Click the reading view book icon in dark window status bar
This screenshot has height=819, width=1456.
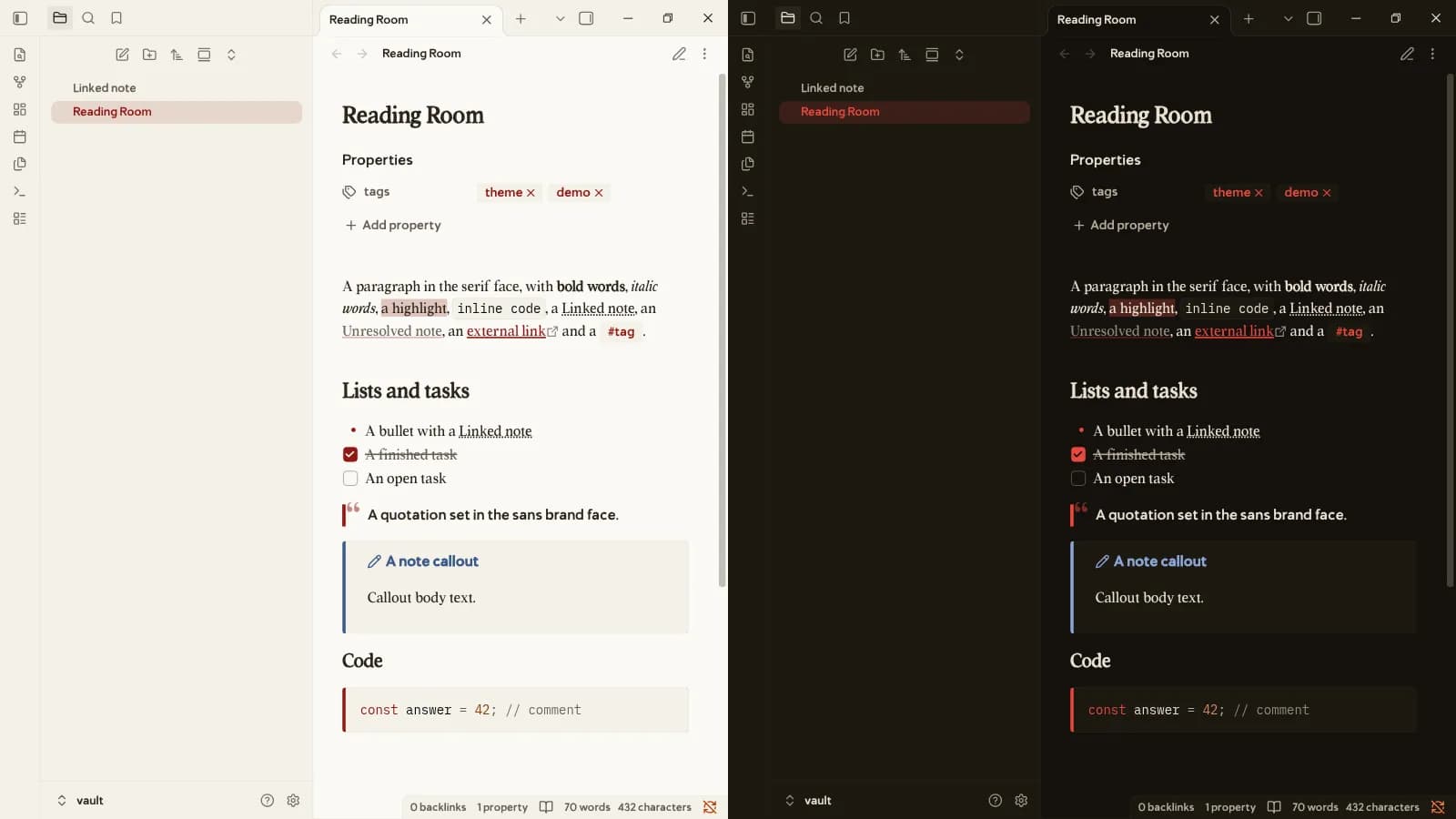pos(1274,807)
